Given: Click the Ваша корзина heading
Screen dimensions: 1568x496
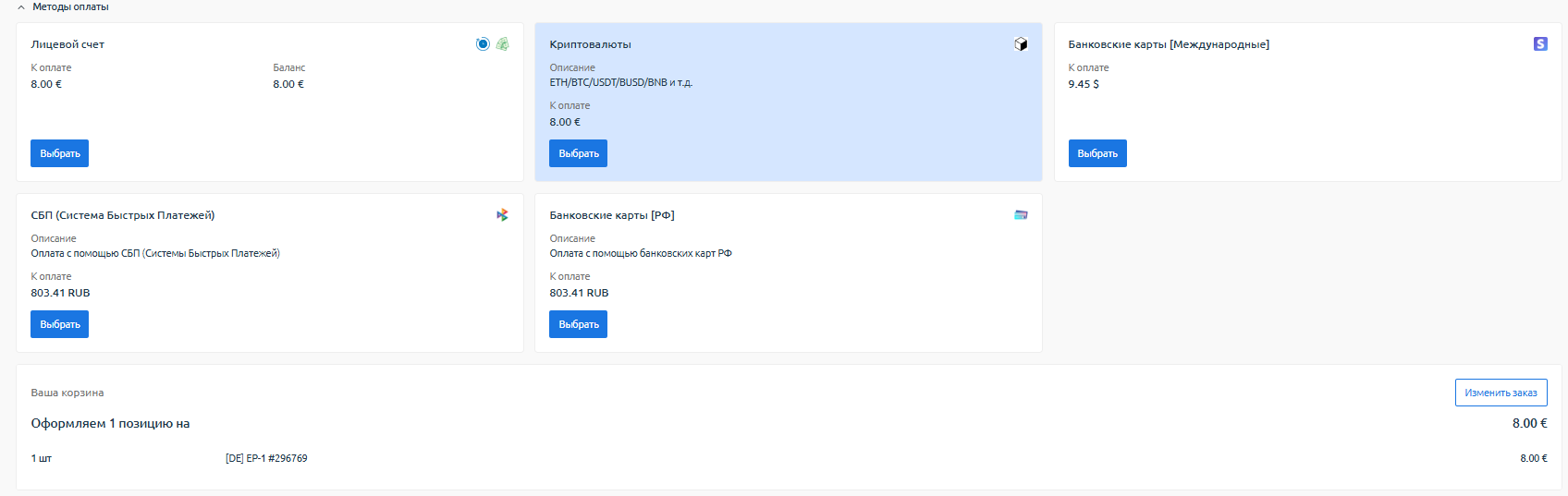Looking at the screenshot, I should 67,393.
